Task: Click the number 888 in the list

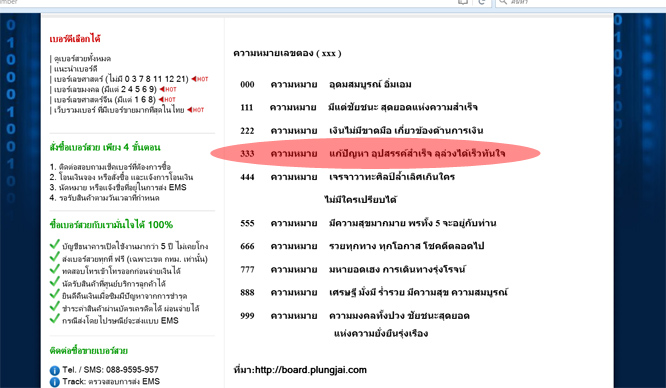Action: 247,292
